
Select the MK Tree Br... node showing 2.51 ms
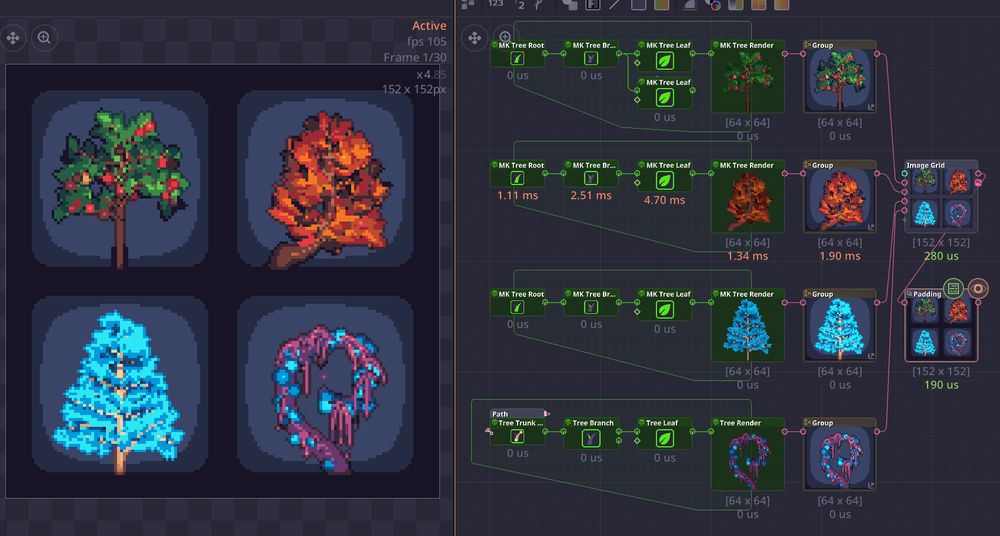tap(591, 174)
